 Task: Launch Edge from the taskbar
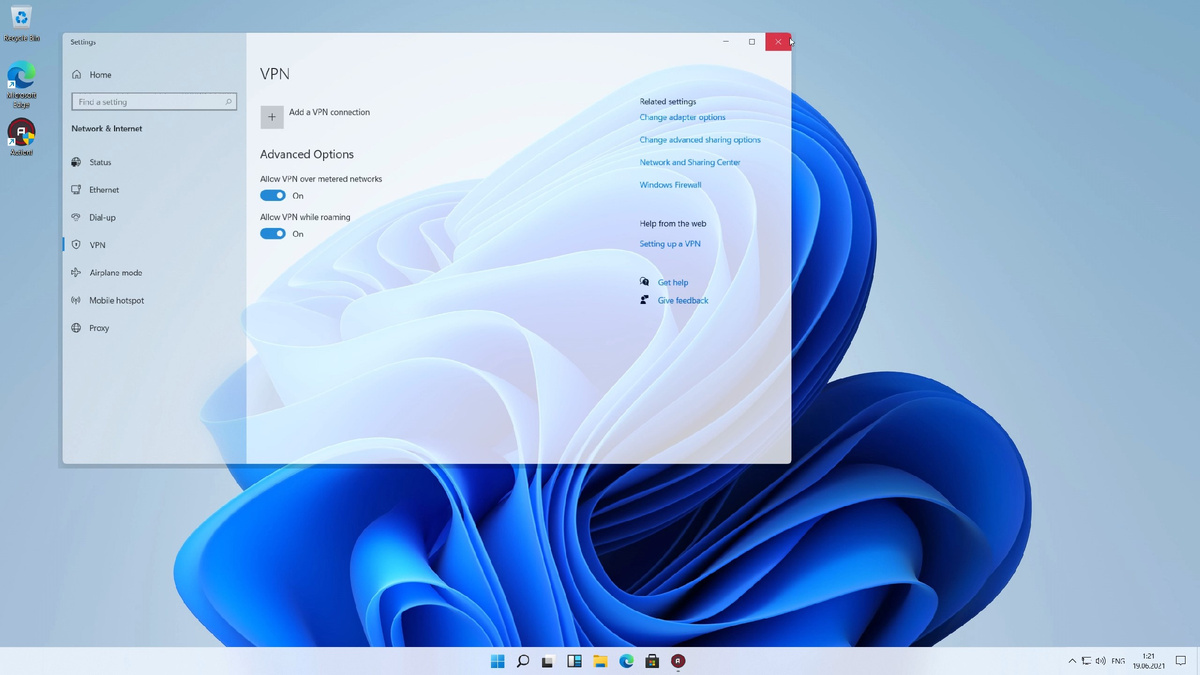pos(626,661)
